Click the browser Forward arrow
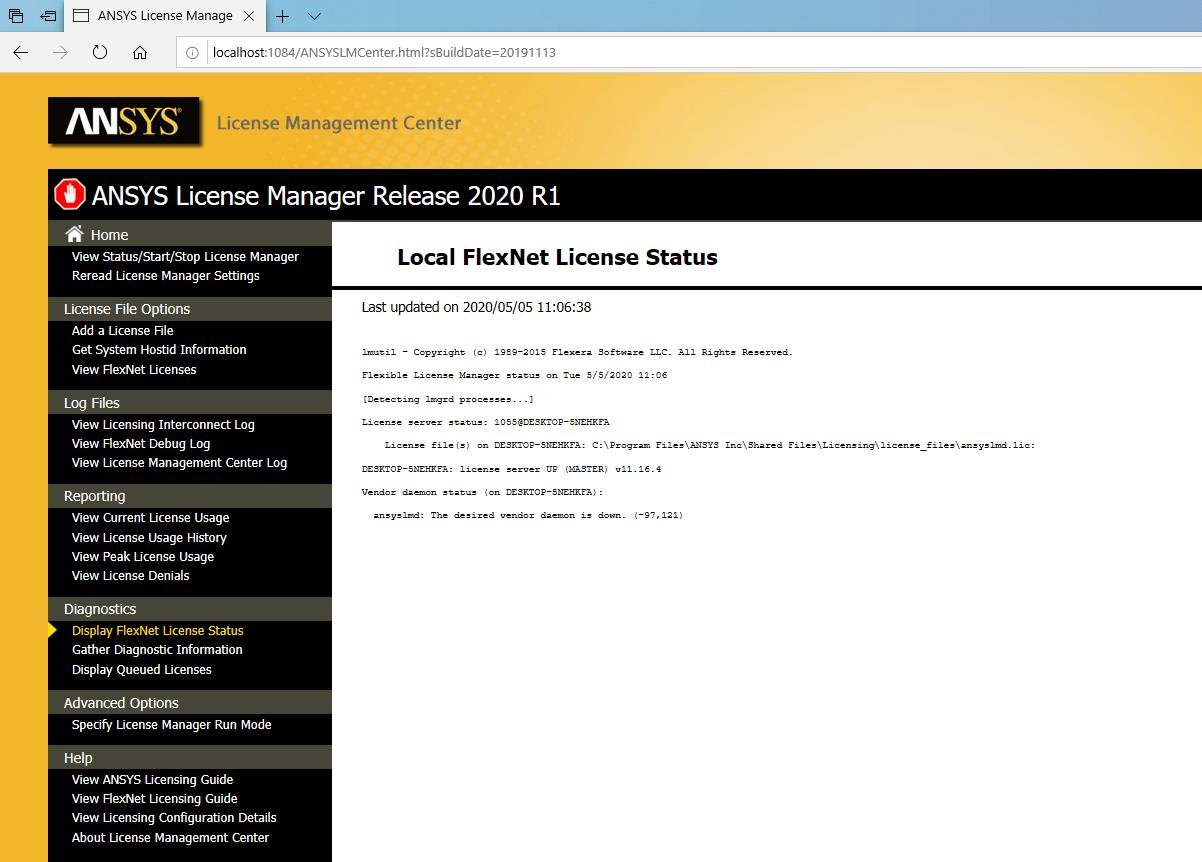The height and width of the screenshot is (862, 1202). 60,52
